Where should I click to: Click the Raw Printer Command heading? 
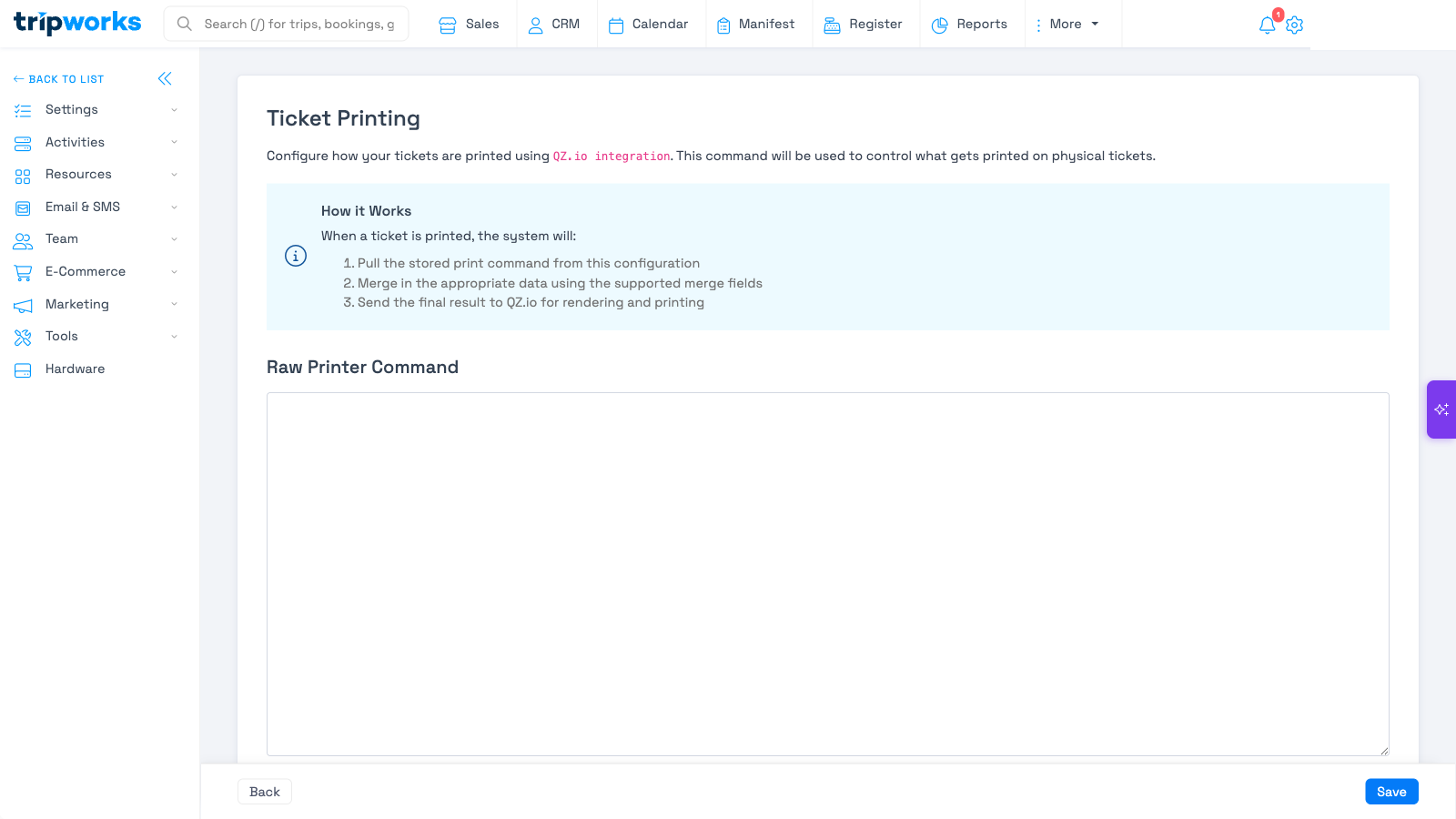(362, 367)
